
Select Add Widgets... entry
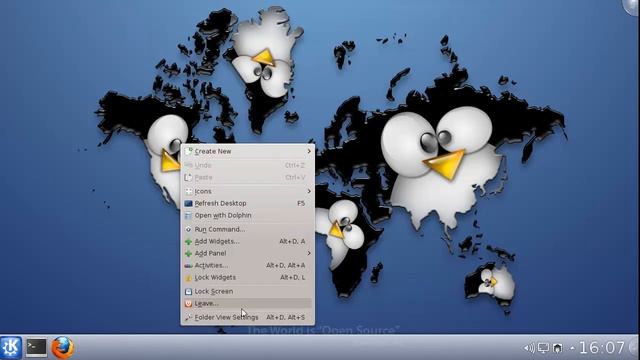(248, 241)
